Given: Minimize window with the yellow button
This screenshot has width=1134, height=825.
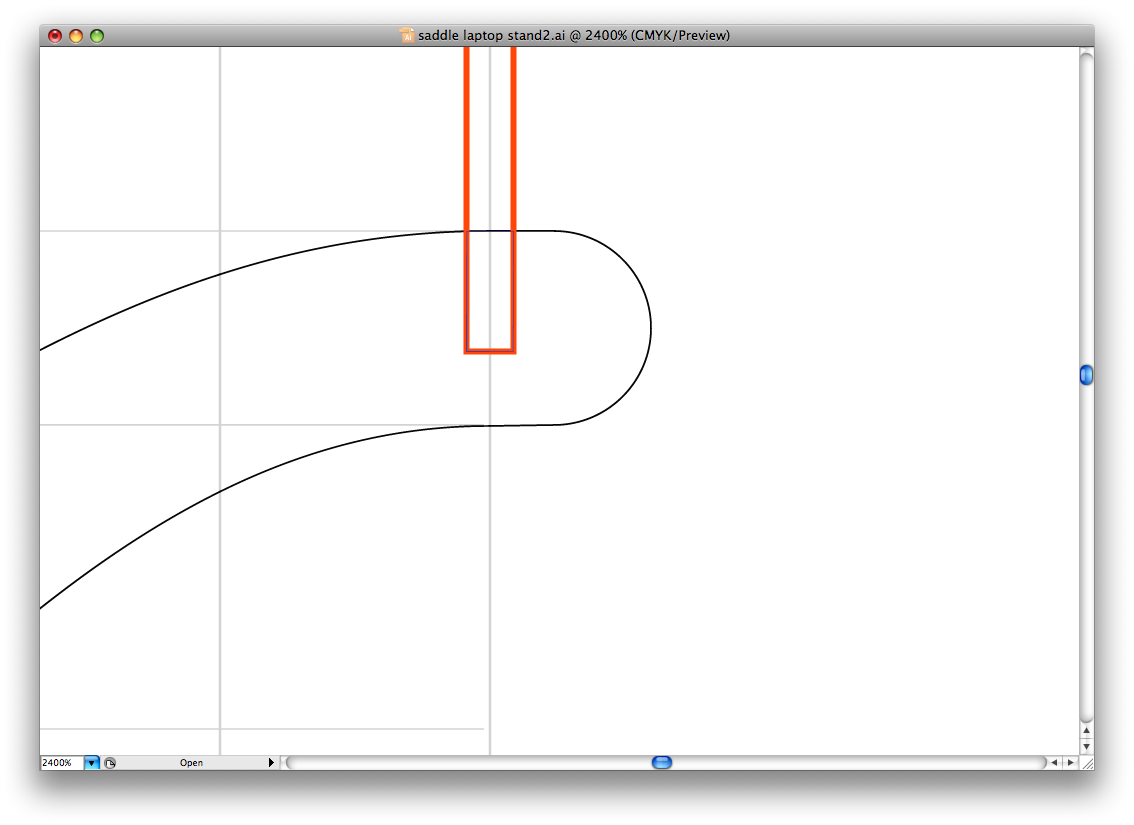Looking at the screenshot, I should (x=76, y=35).
